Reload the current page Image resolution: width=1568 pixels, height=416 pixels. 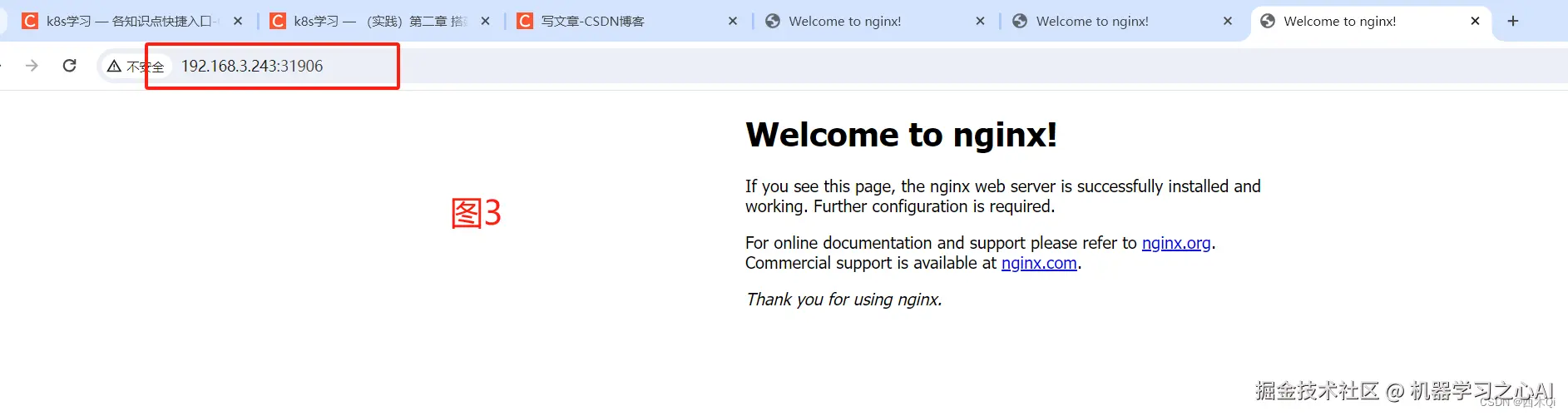pyautogui.click(x=70, y=66)
